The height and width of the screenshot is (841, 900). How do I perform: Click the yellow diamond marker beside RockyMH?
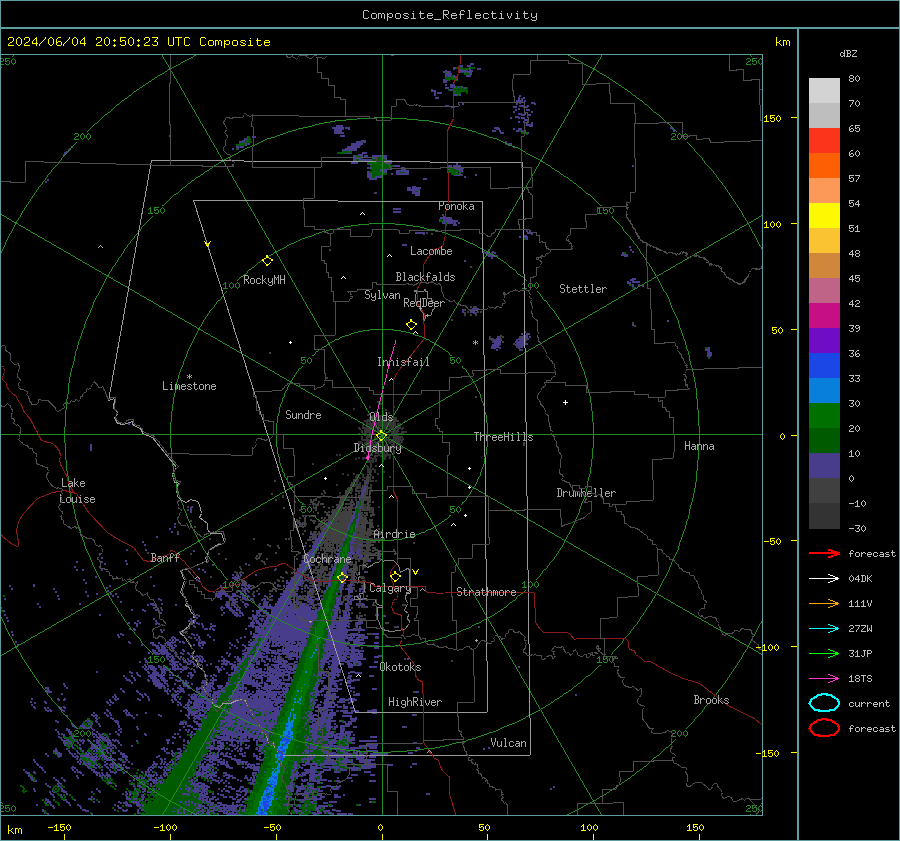pyautogui.click(x=267, y=261)
